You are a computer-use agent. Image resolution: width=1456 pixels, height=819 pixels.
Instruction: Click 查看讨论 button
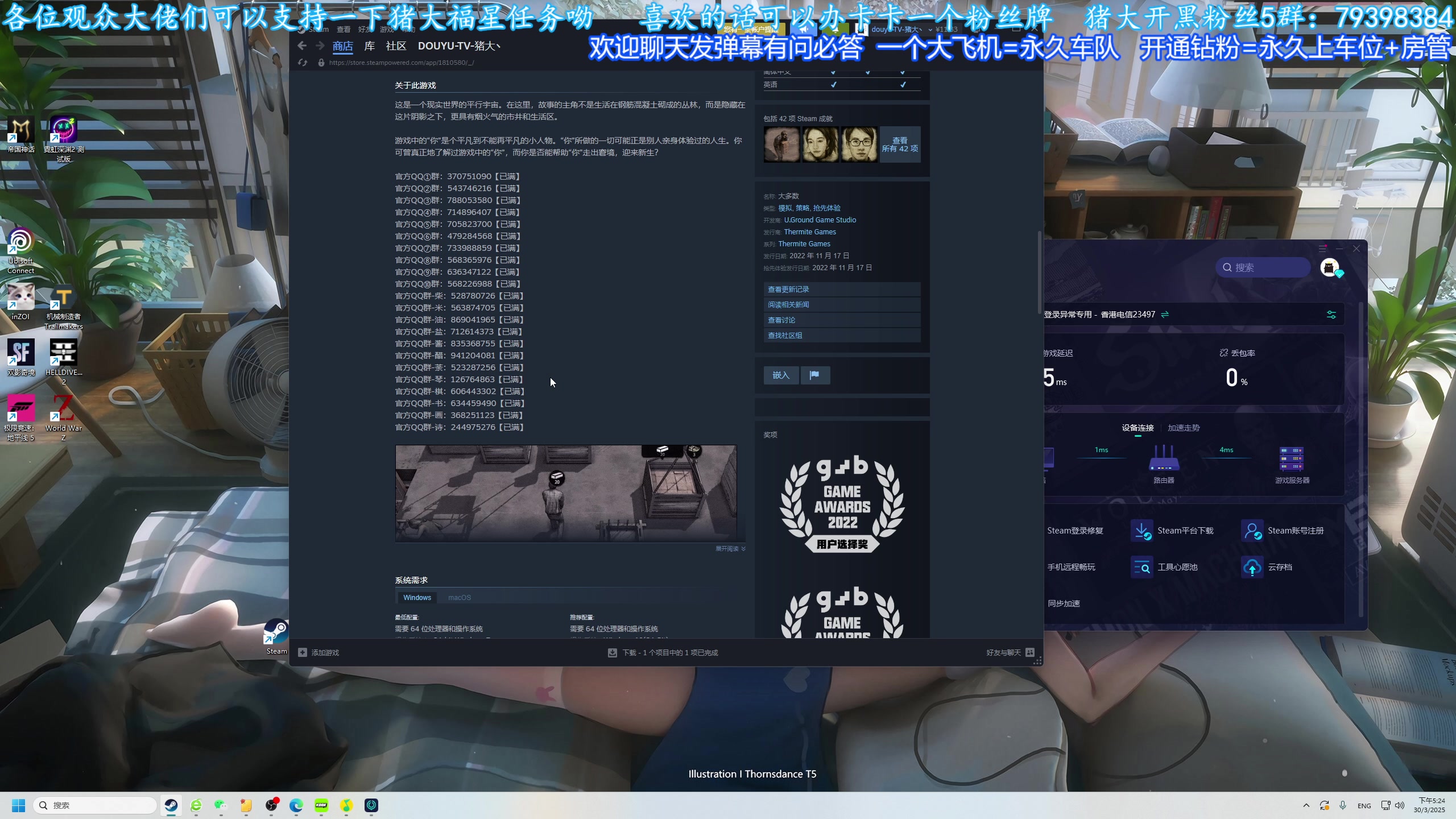tap(842, 320)
